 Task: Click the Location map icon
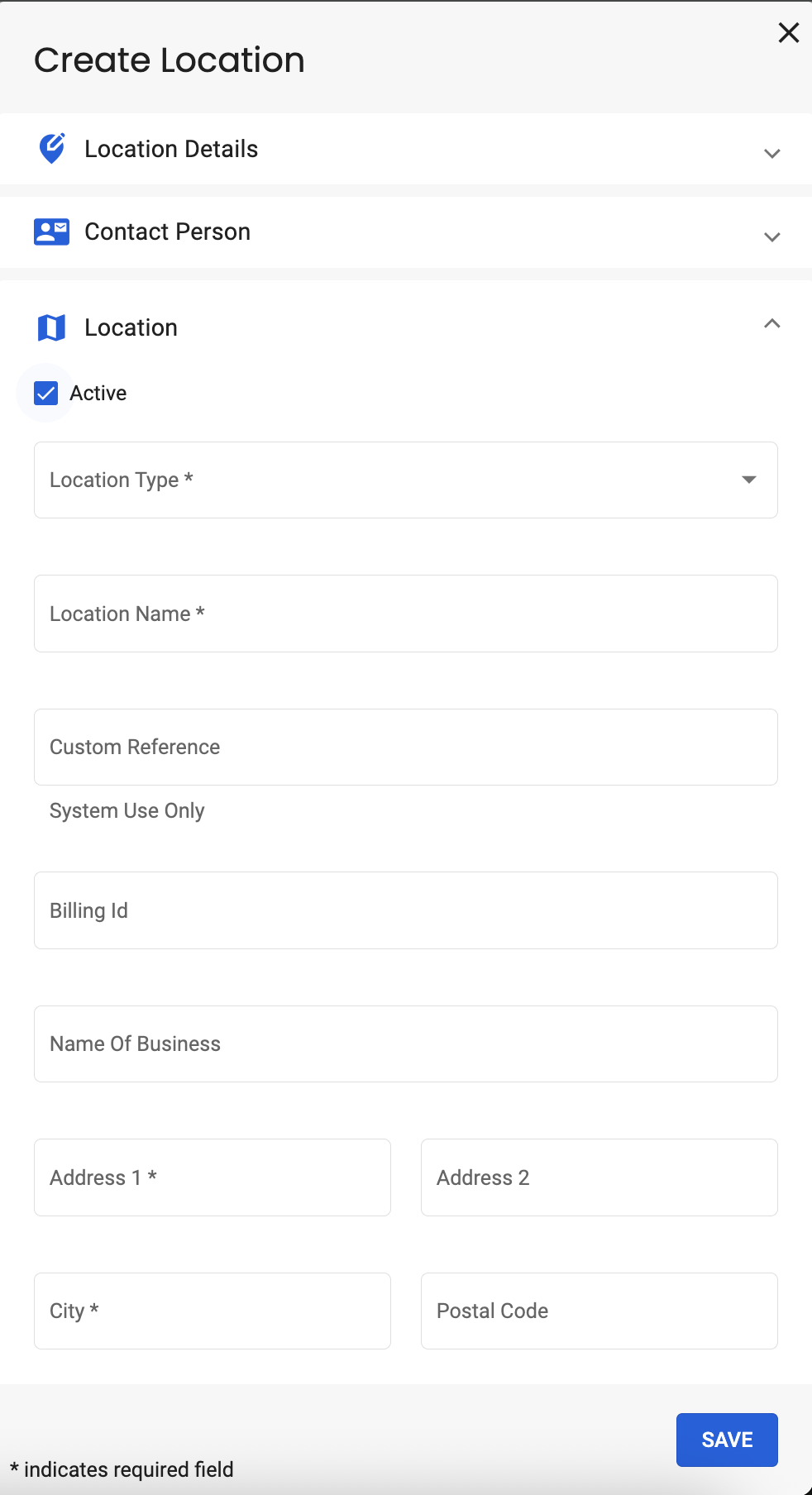[51, 327]
